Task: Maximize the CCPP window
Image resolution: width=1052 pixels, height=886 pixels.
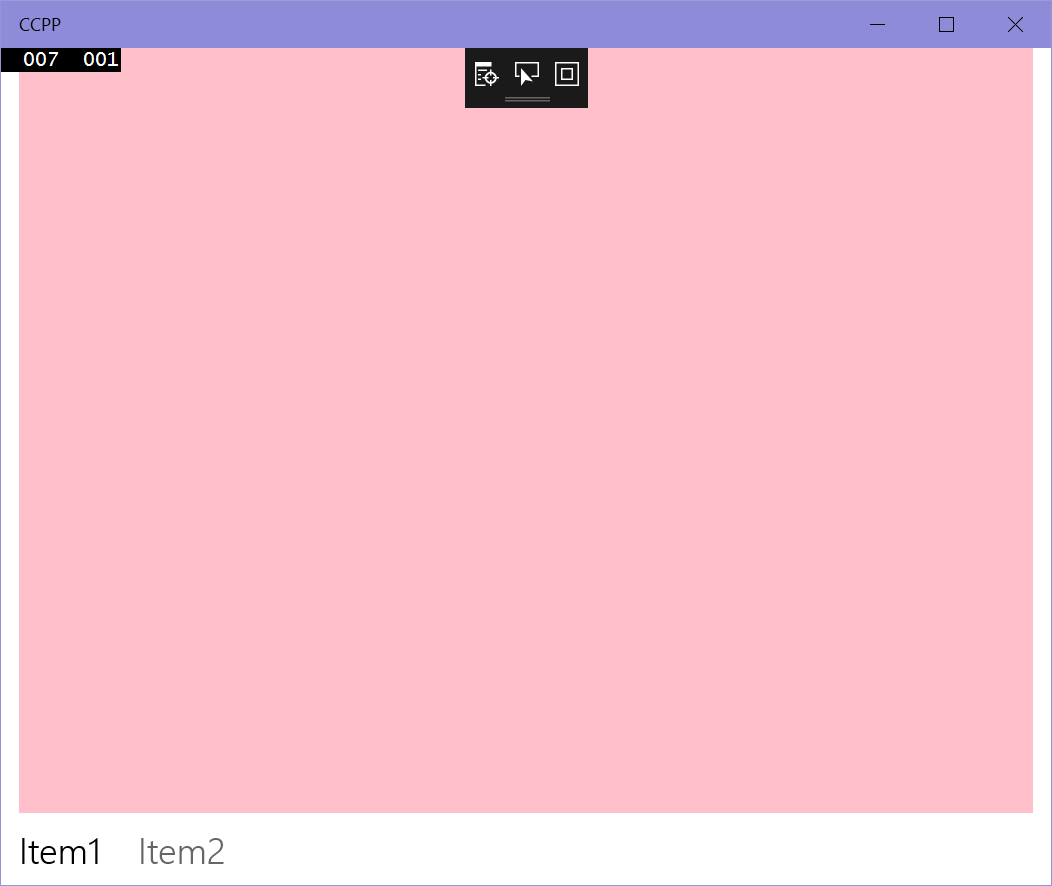Action: click(x=947, y=25)
